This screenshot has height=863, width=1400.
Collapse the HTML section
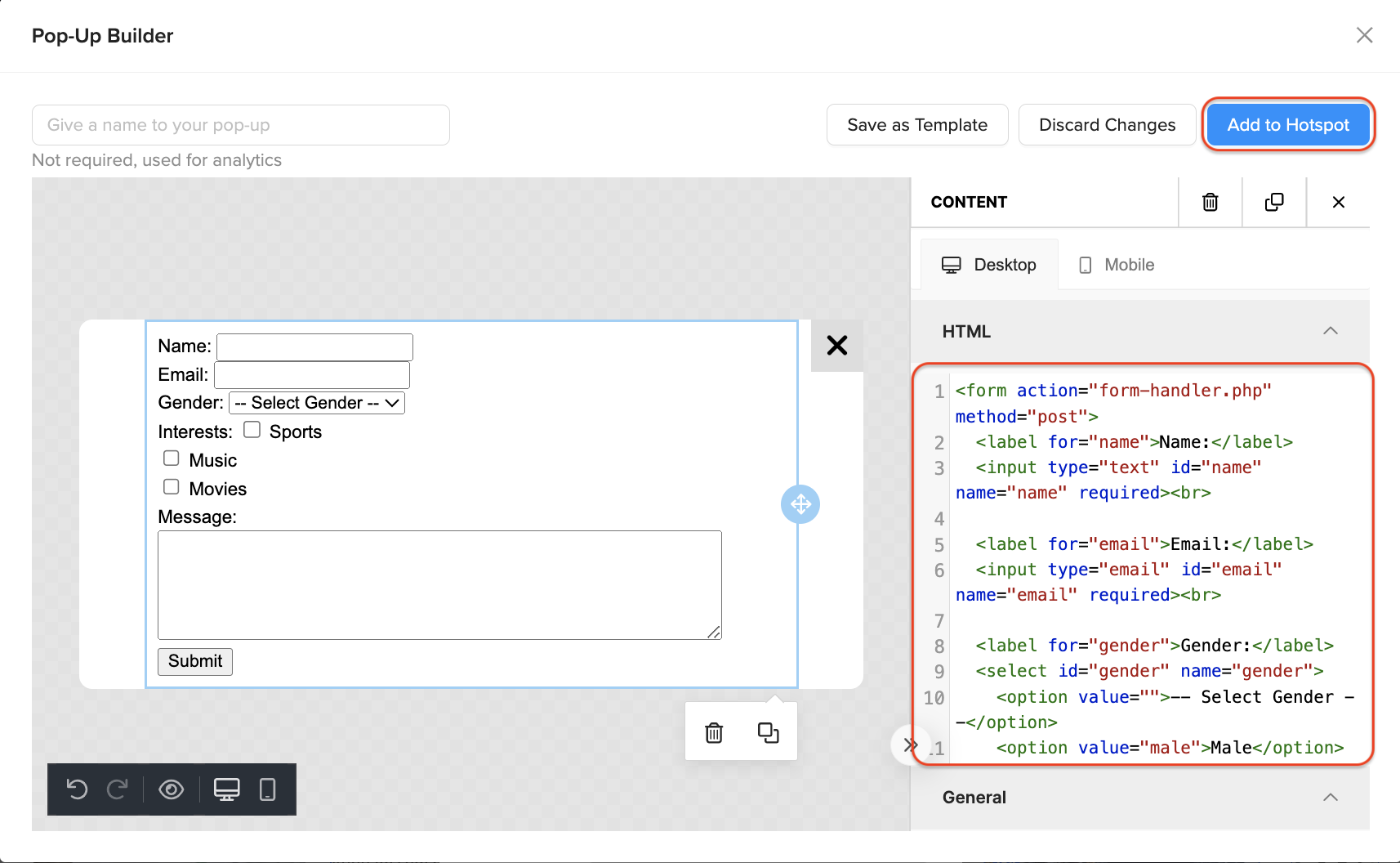point(1330,331)
